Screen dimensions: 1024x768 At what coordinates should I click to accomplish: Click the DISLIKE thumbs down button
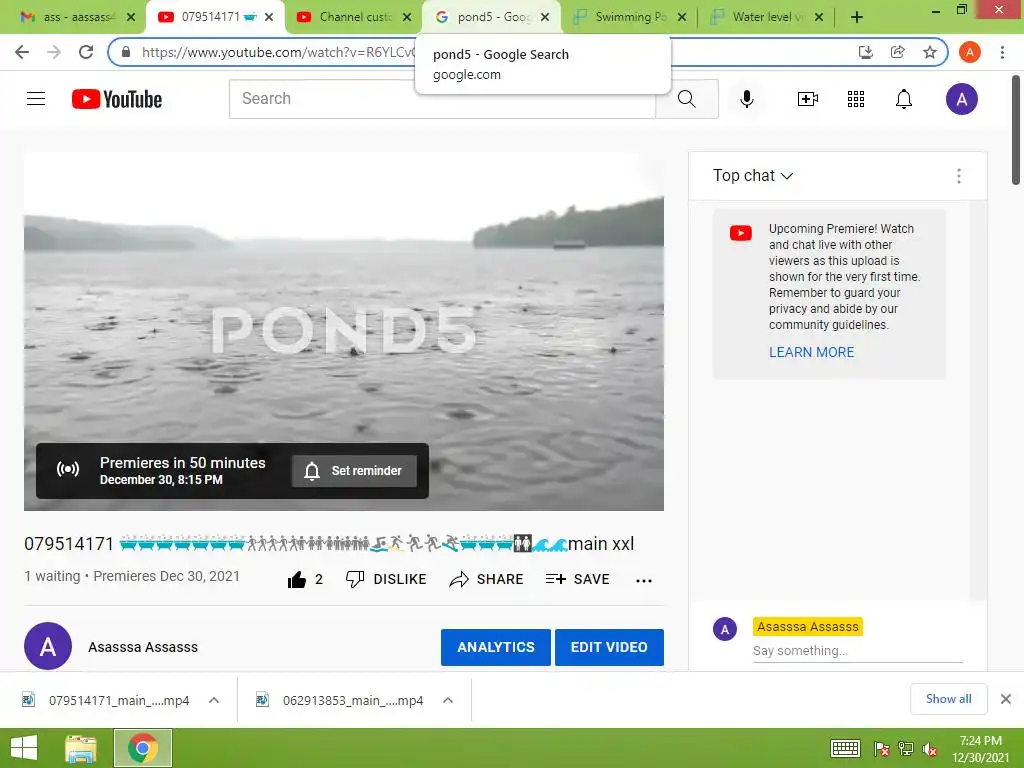pyautogui.click(x=386, y=579)
